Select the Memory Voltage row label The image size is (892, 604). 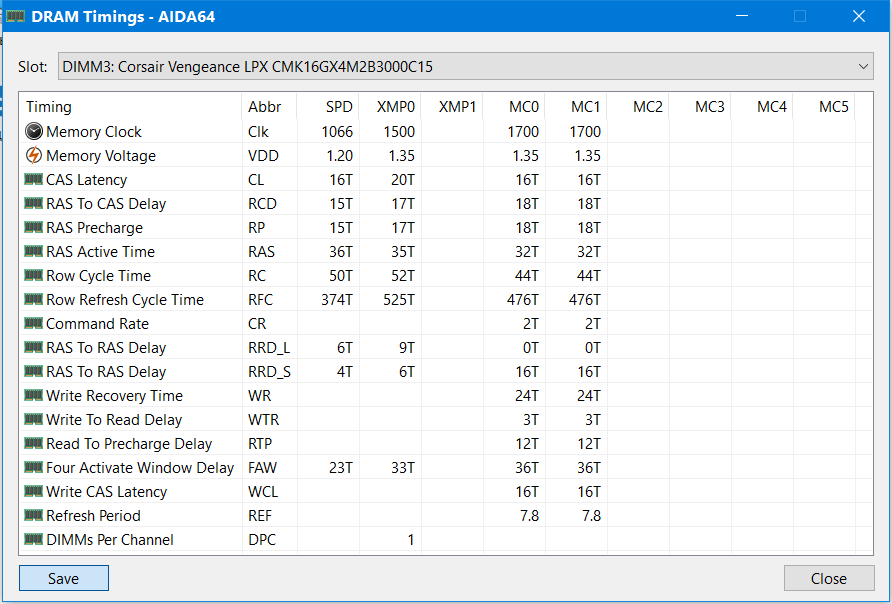click(x=101, y=155)
